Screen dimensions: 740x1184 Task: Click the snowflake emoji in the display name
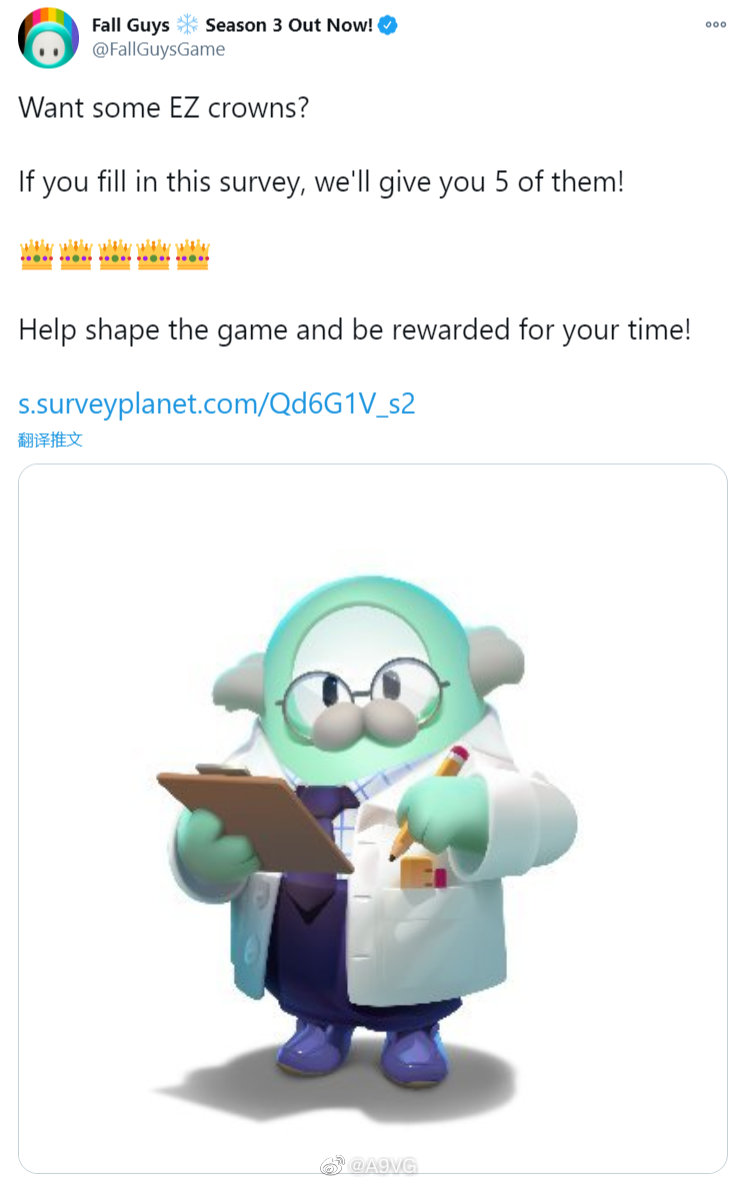(187, 25)
